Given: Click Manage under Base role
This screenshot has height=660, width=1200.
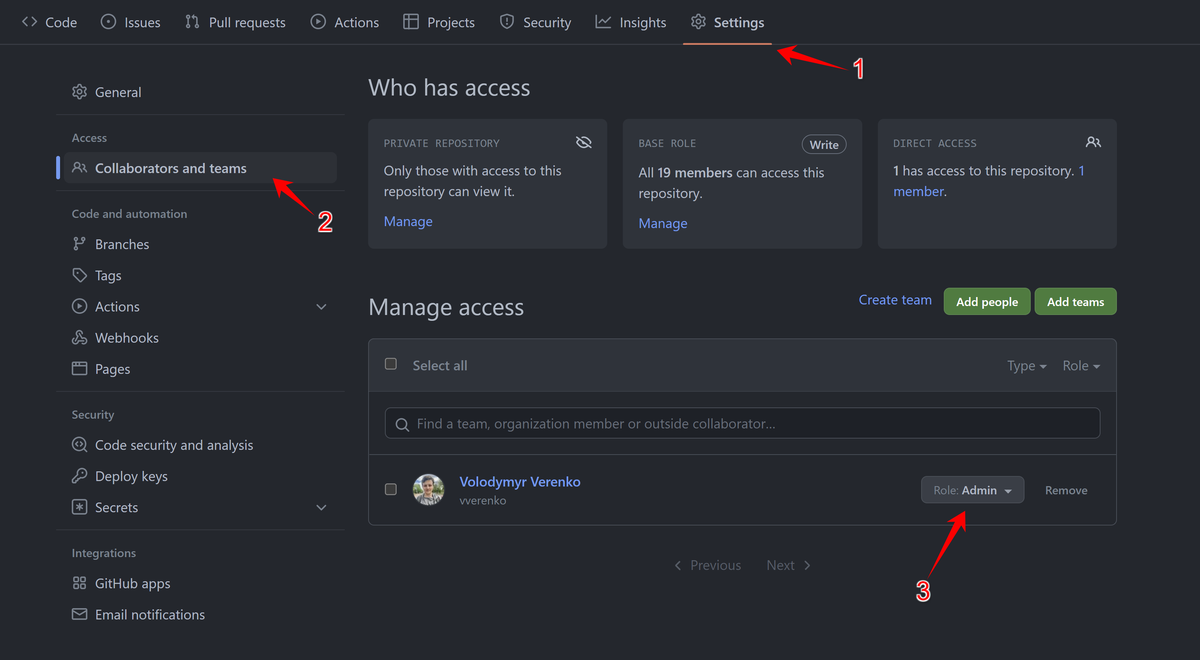Looking at the screenshot, I should 663,223.
